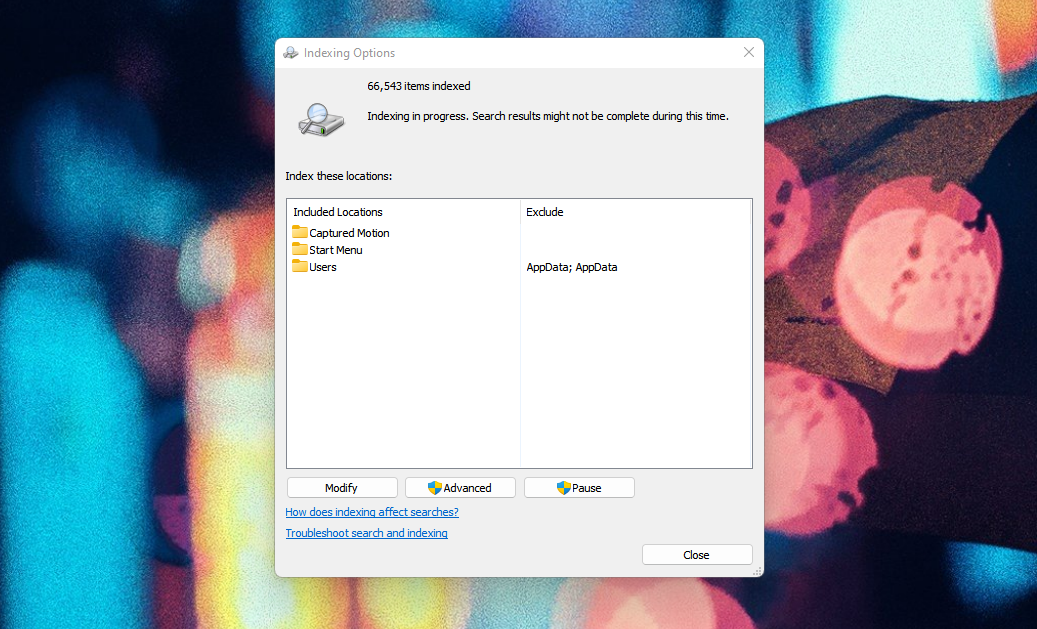This screenshot has height=629, width=1037.
Task: Open the indexing affect searches help link
Action: tap(372, 511)
